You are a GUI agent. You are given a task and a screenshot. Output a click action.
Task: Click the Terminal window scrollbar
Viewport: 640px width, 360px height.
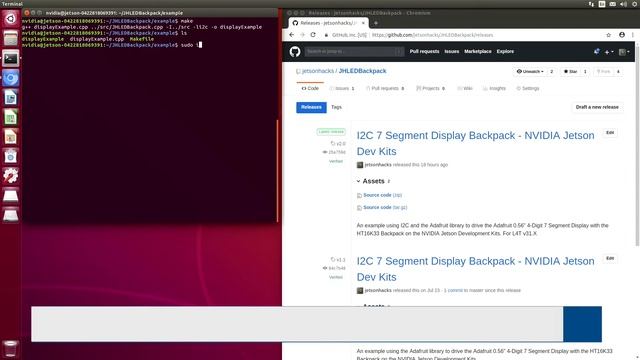pos(278,171)
